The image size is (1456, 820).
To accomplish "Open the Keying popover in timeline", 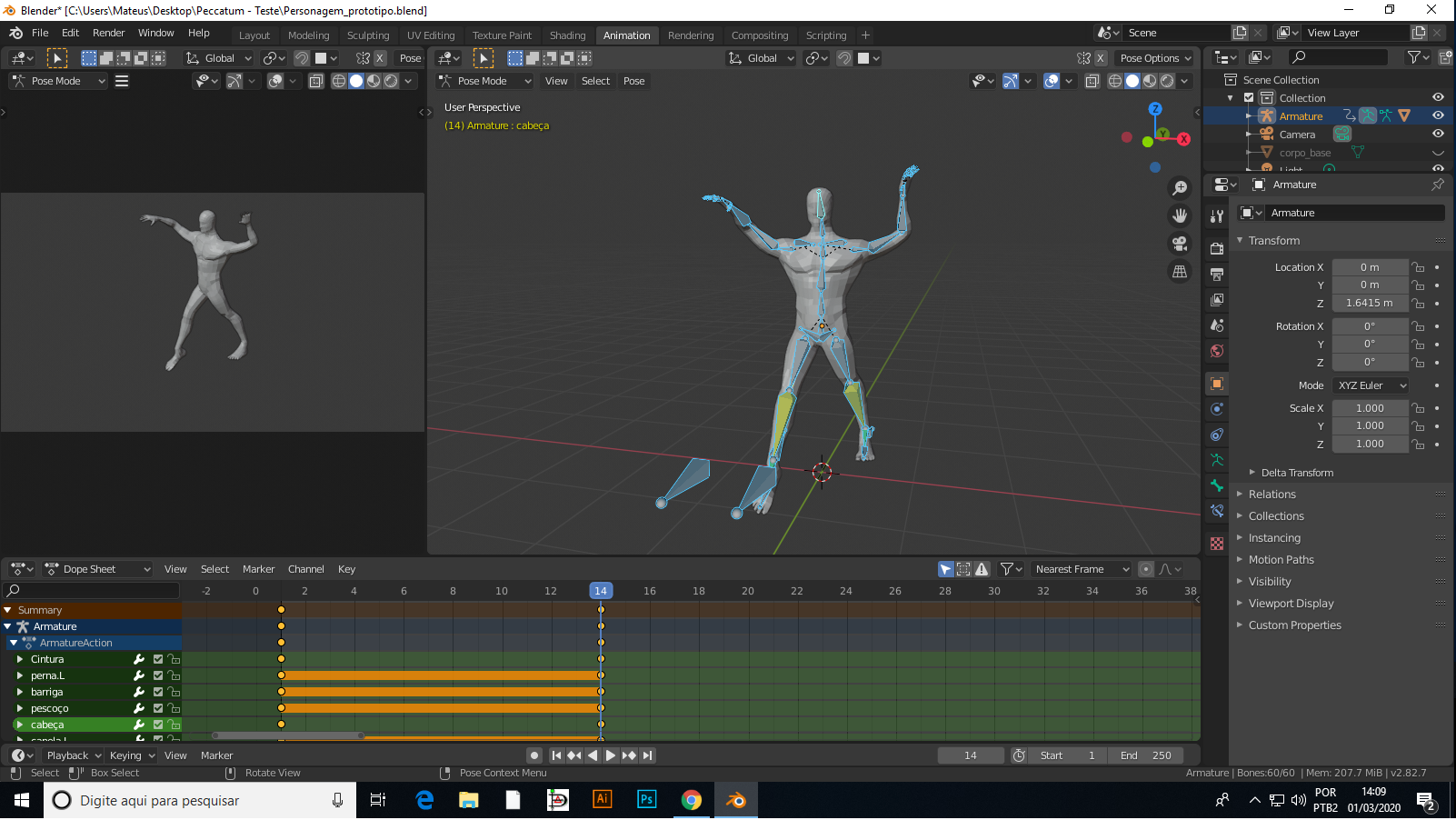I will (x=132, y=755).
